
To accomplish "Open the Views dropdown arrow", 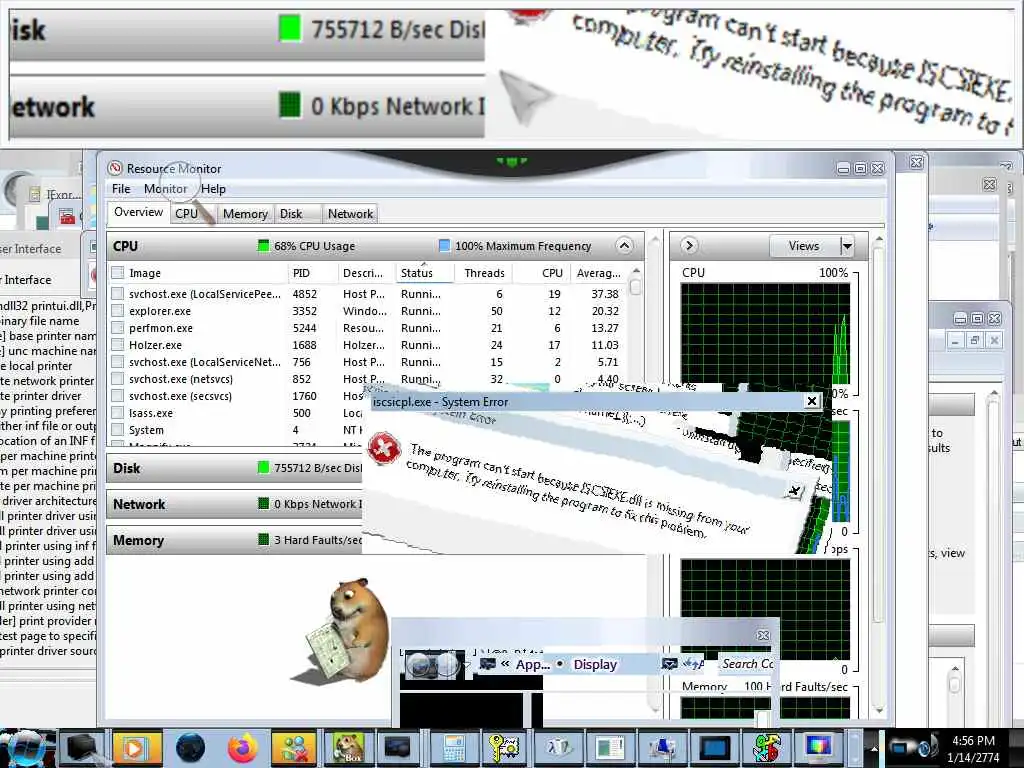I will tap(847, 246).
